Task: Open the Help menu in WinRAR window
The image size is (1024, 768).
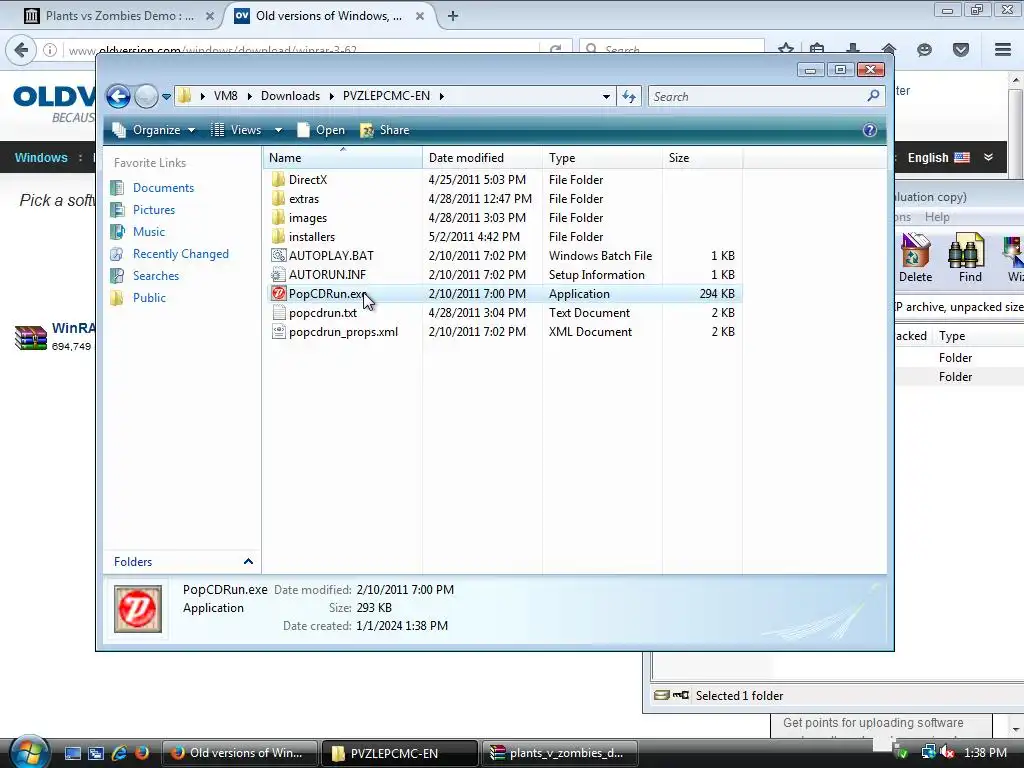Action: [x=936, y=217]
